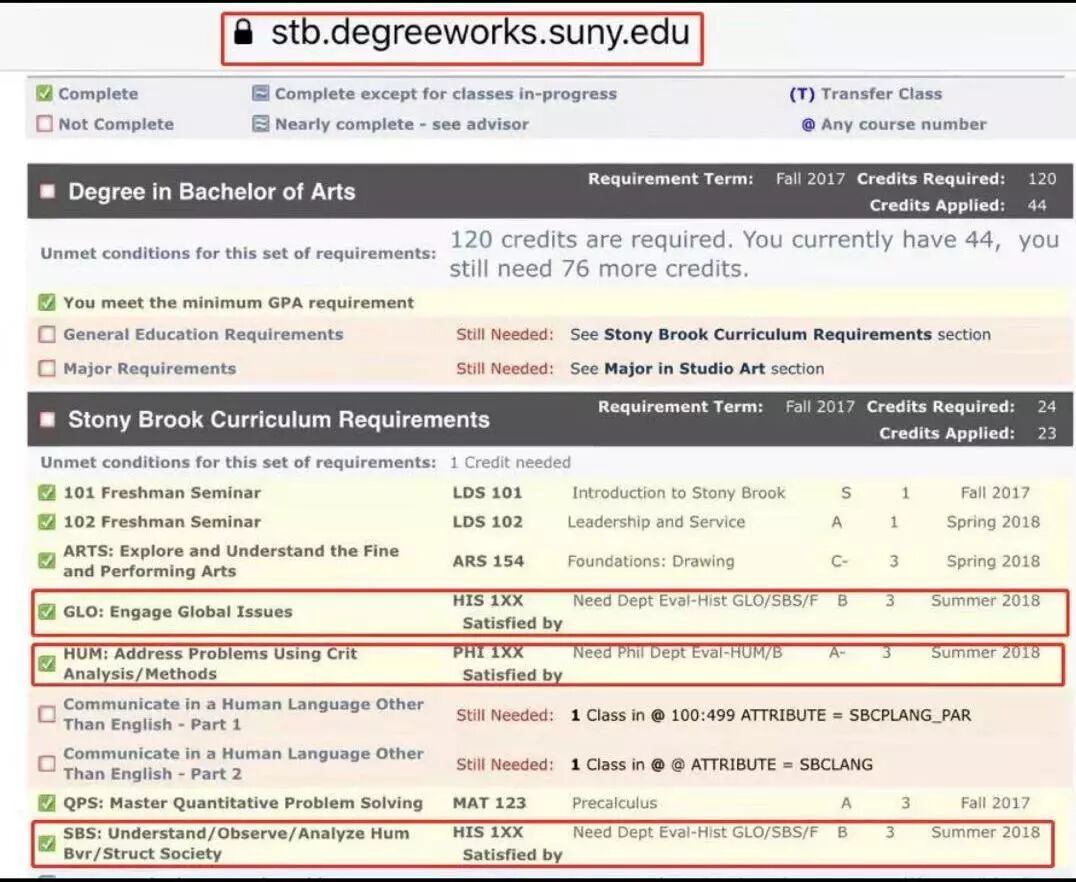Click the SBS Understand/Observe/Analyze checkbox
Viewport: 1076px width, 882px height.
pyautogui.click(x=47, y=844)
